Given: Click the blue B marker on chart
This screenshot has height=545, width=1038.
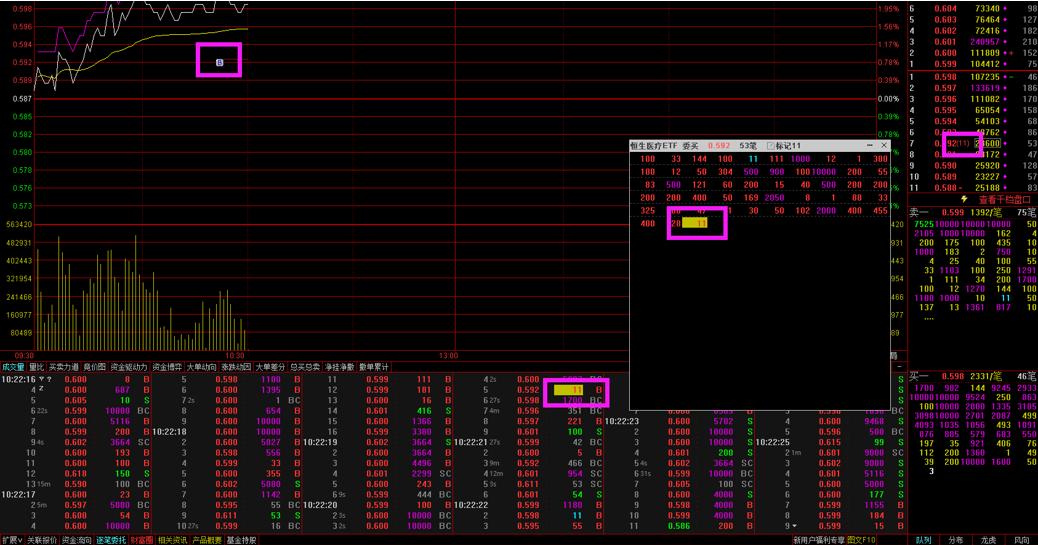Looking at the screenshot, I should pyautogui.click(x=220, y=62).
